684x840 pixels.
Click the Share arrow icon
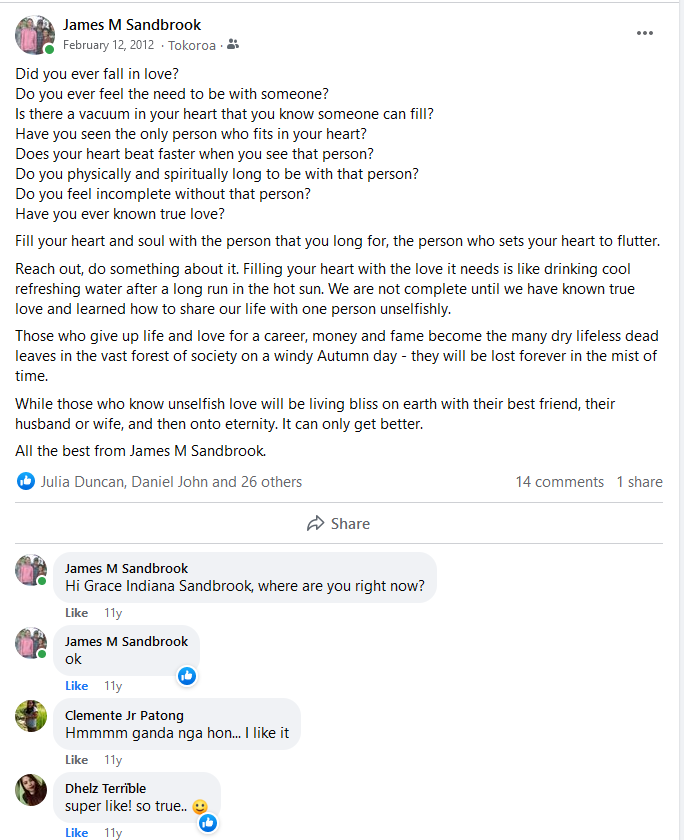pyautogui.click(x=316, y=523)
